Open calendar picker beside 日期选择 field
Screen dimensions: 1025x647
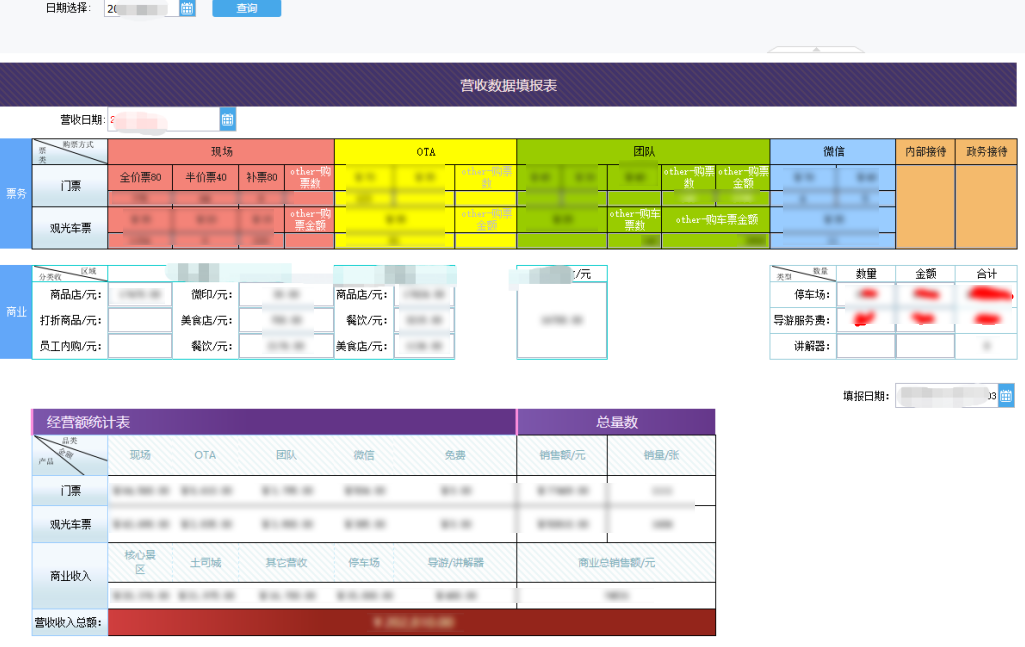point(187,8)
